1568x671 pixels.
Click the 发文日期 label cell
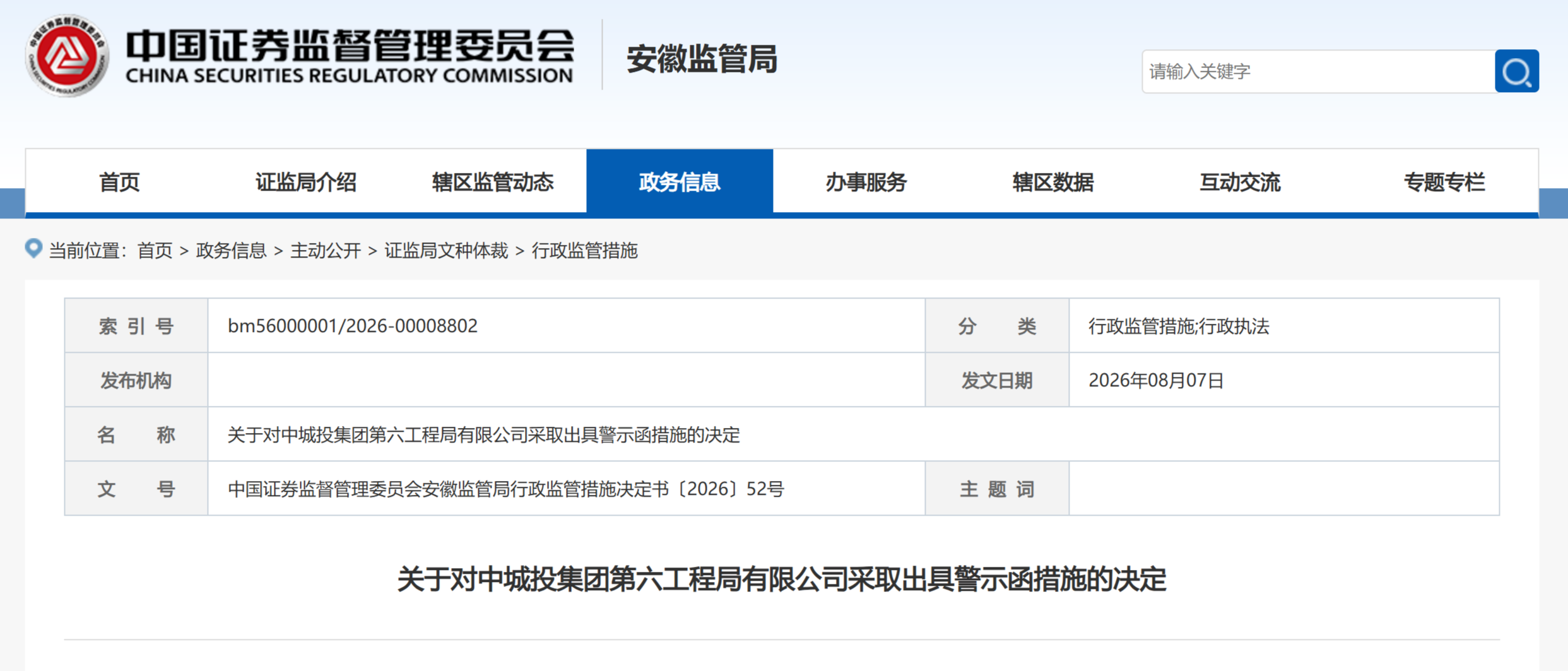(x=997, y=380)
